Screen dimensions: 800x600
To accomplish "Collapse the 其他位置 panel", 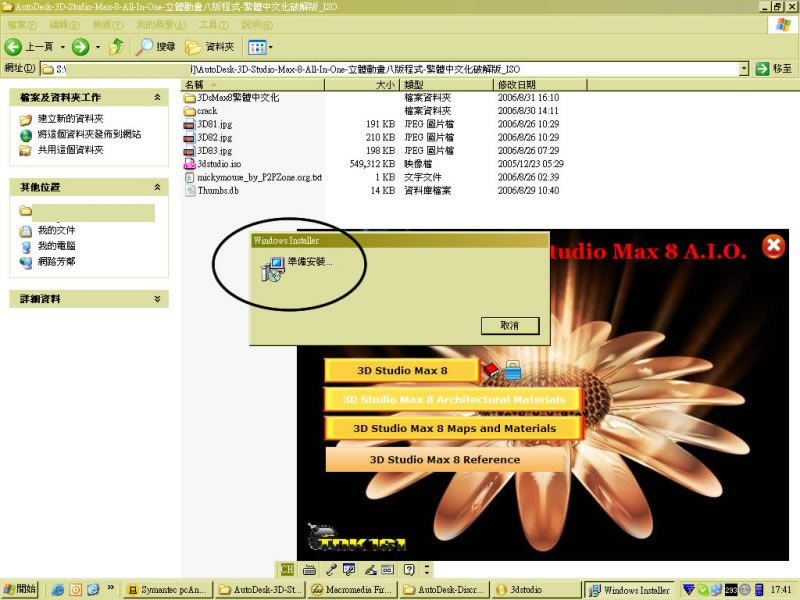I will [157, 187].
